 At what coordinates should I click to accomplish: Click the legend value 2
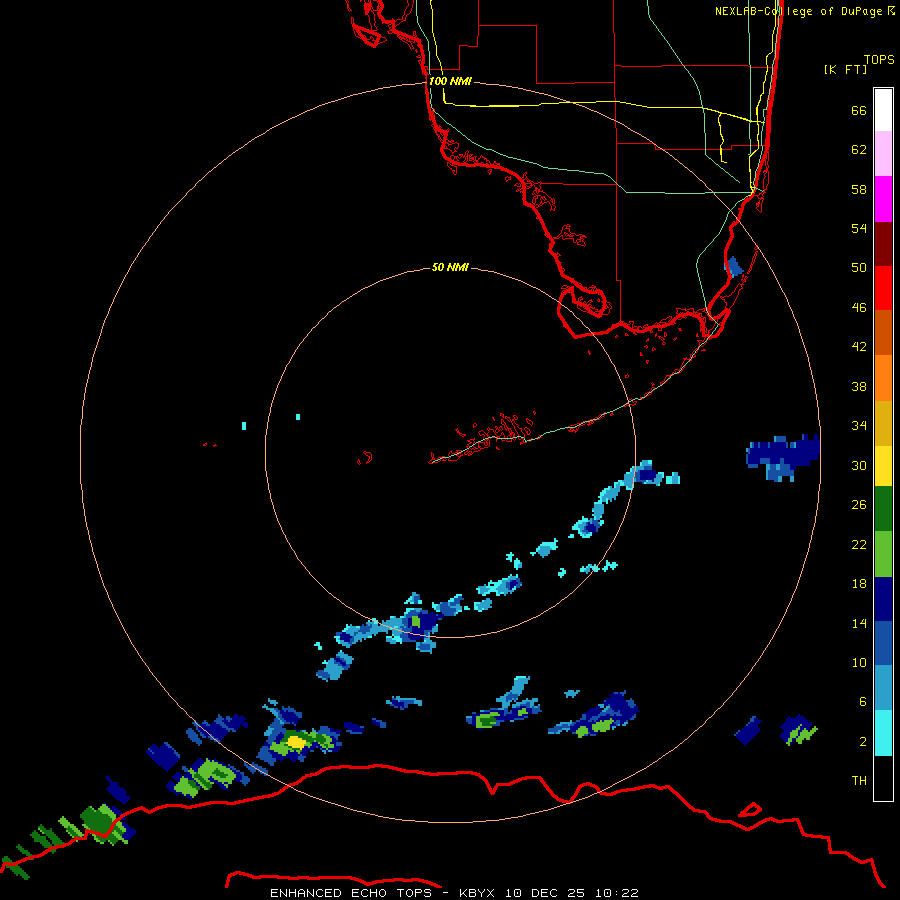(x=863, y=741)
